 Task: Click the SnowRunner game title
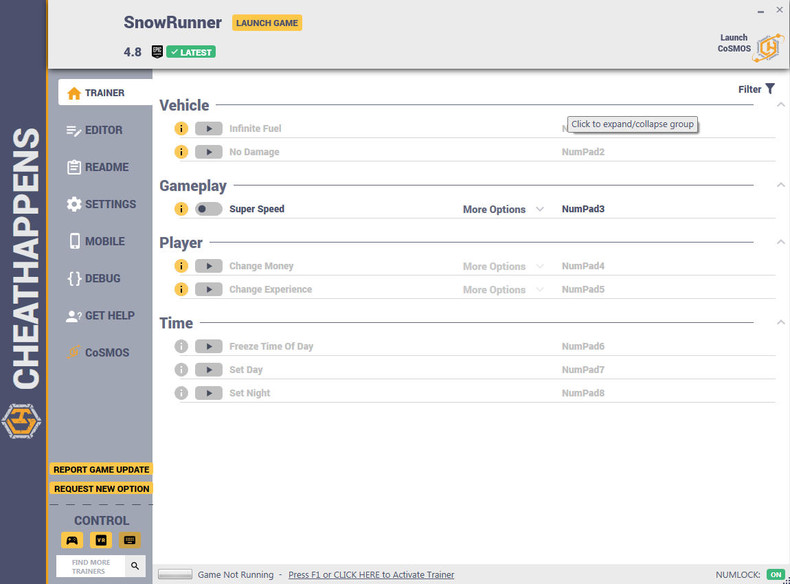pos(172,22)
